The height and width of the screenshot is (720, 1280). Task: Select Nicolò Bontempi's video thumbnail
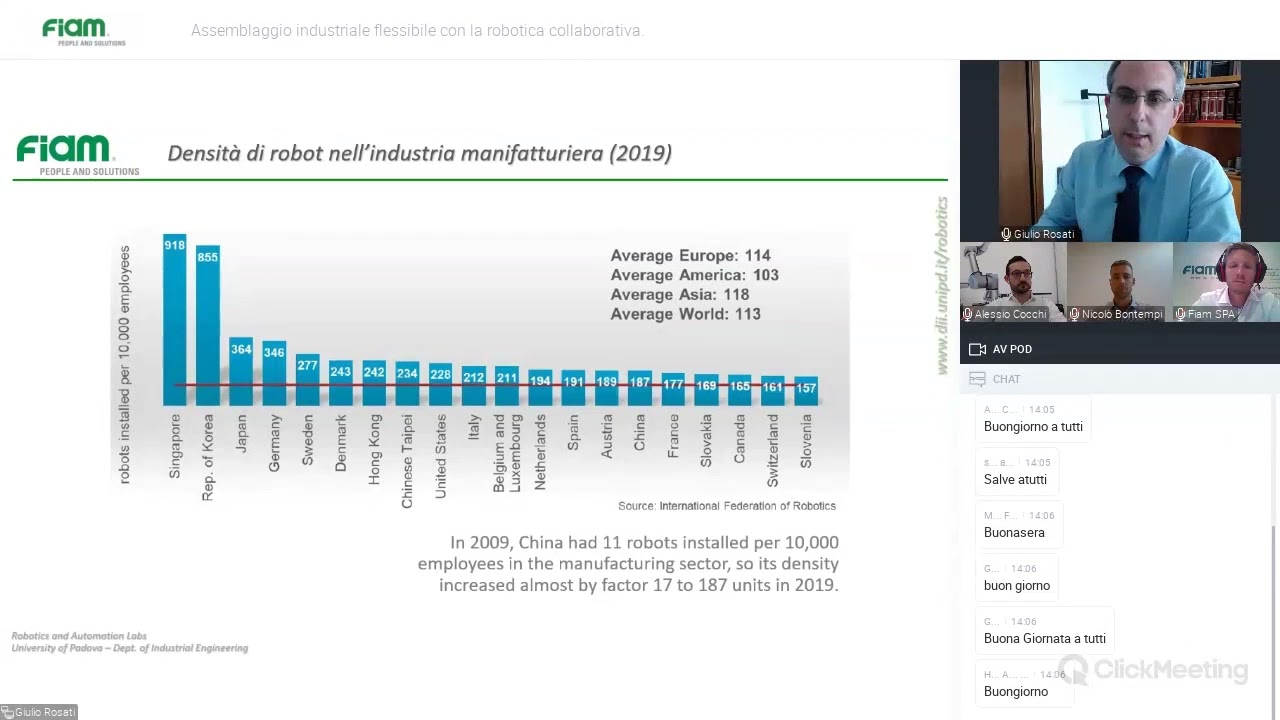click(x=1119, y=282)
